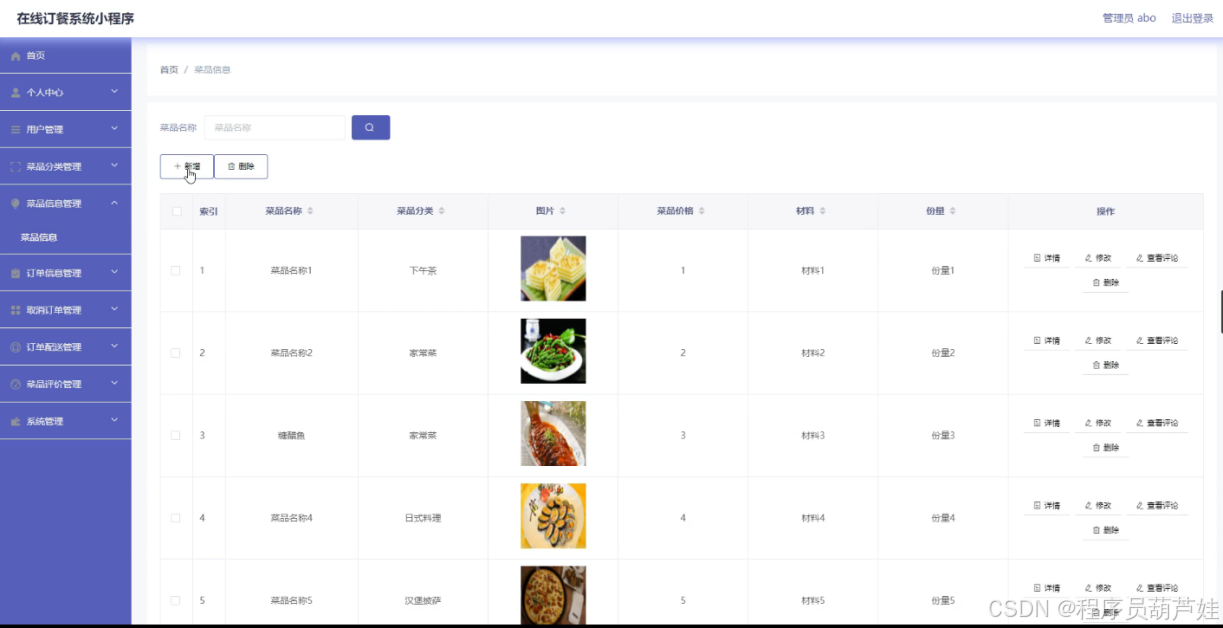
Task: Check the checkbox for 菜品名称1 row
Action: pyautogui.click(x=176, y=271)
